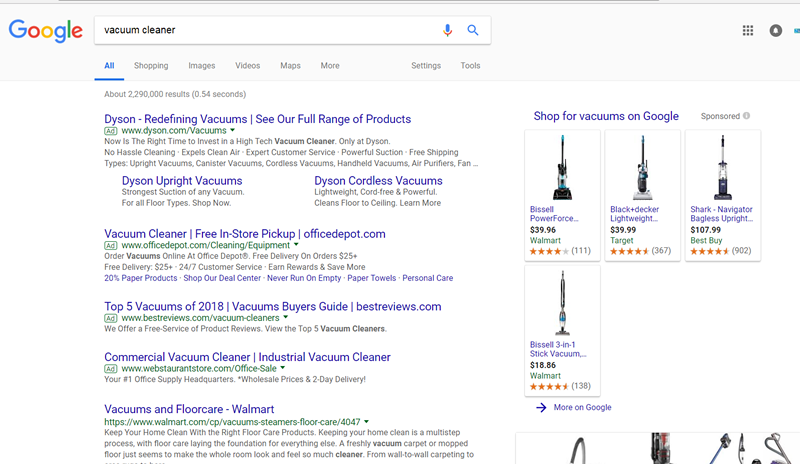Image resolution: width=800 pixels, height=464 pixels.
Task: Open the account notifications icon
Action: point(776,31)
